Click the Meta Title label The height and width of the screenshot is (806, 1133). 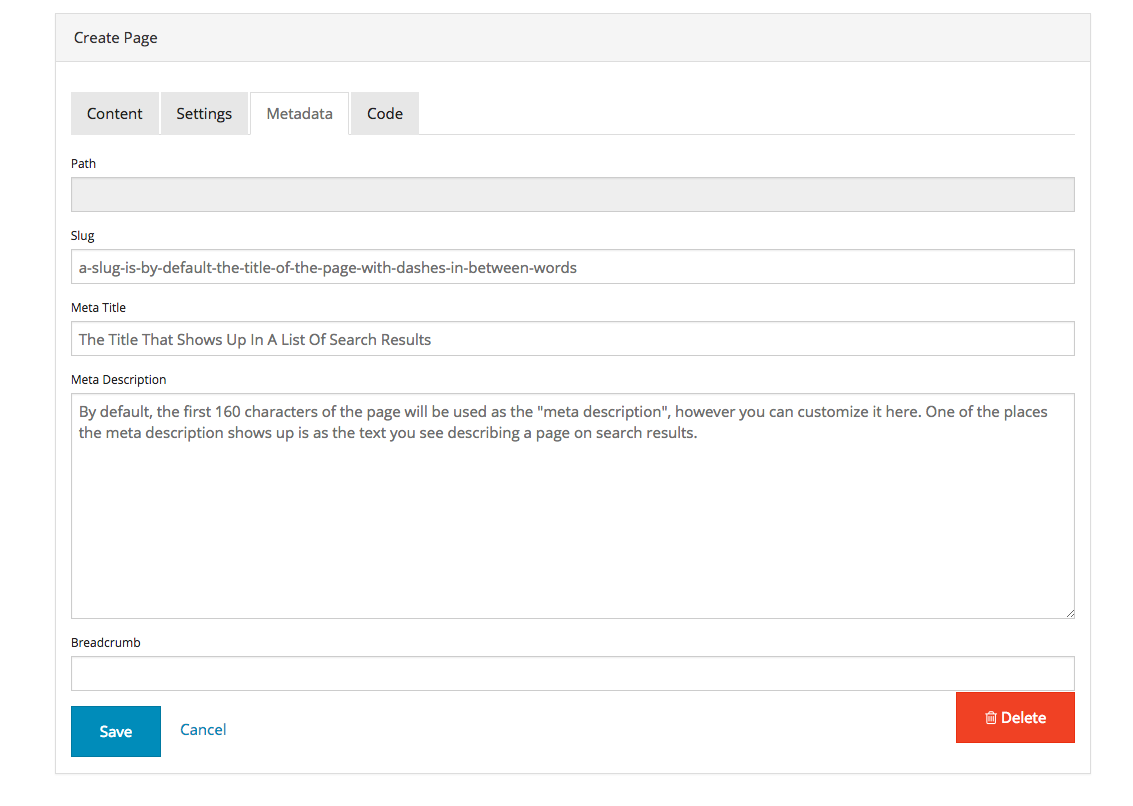[98, 308]
